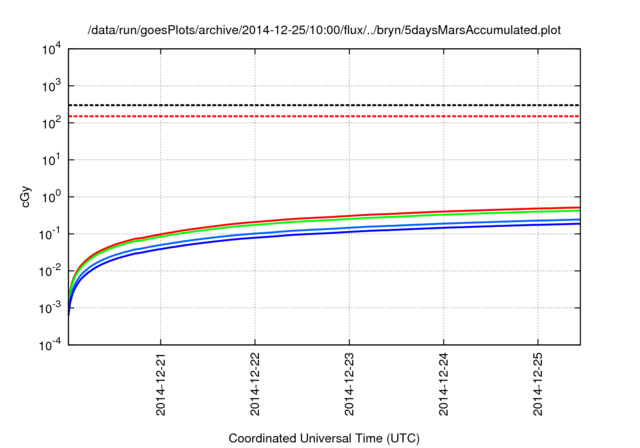
Task: Click the 10^0 y-axis tick label
Action: 51,197
